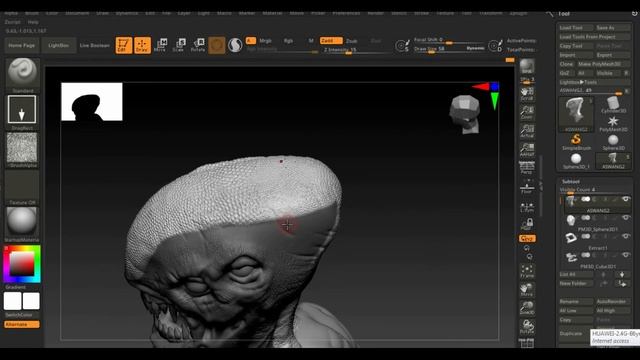Open the Preferences menu
640x360 pixels.
(x=346, y=13)
